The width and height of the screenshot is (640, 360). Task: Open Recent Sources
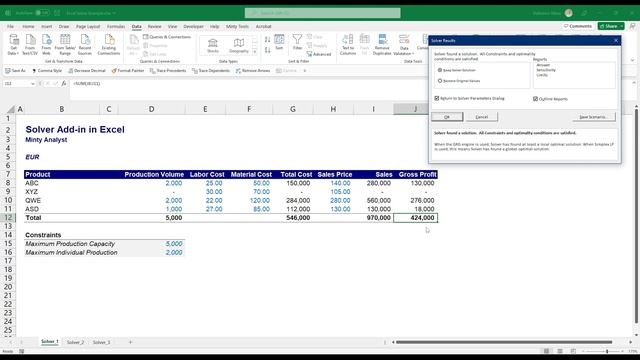click(84, 44)
